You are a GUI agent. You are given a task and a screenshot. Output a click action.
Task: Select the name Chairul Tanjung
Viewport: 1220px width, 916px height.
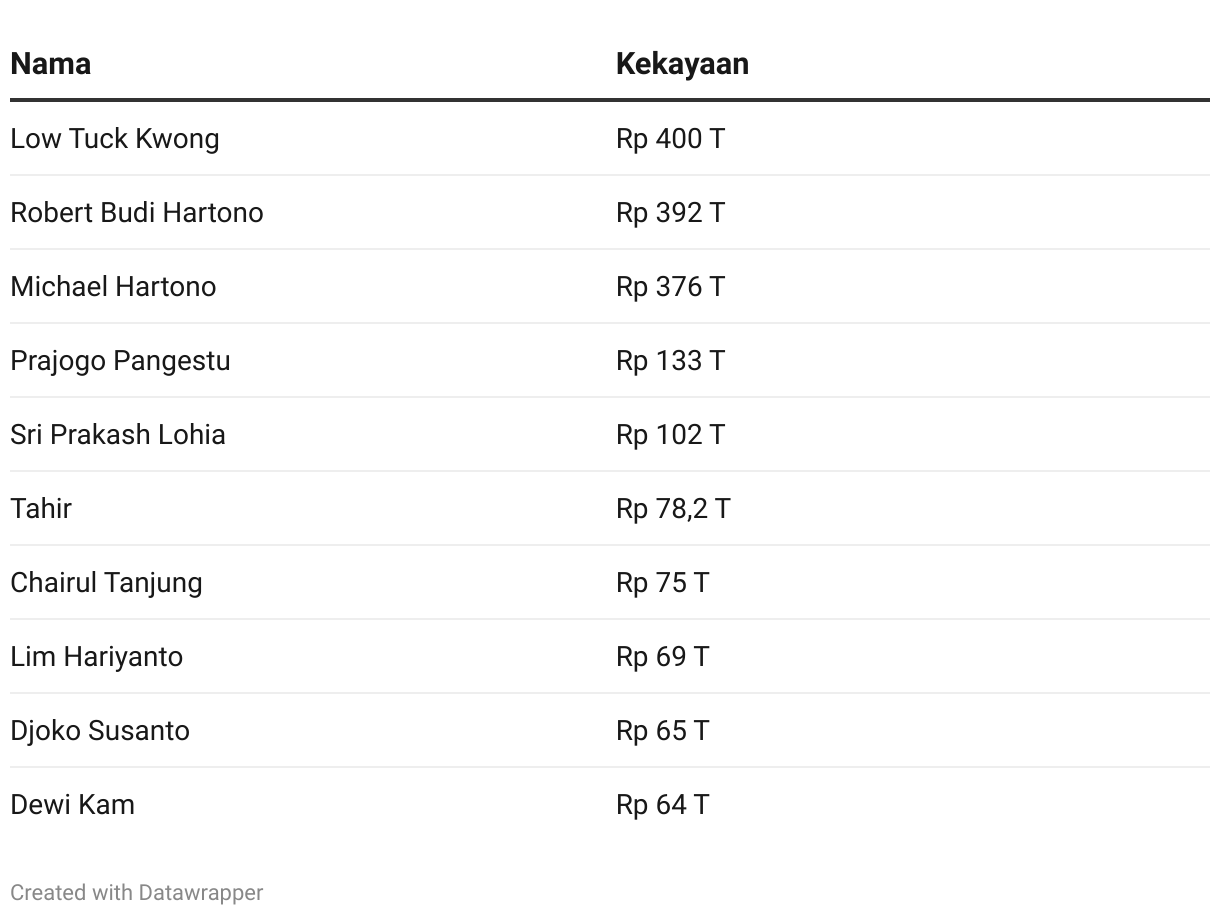pos(106,582)
